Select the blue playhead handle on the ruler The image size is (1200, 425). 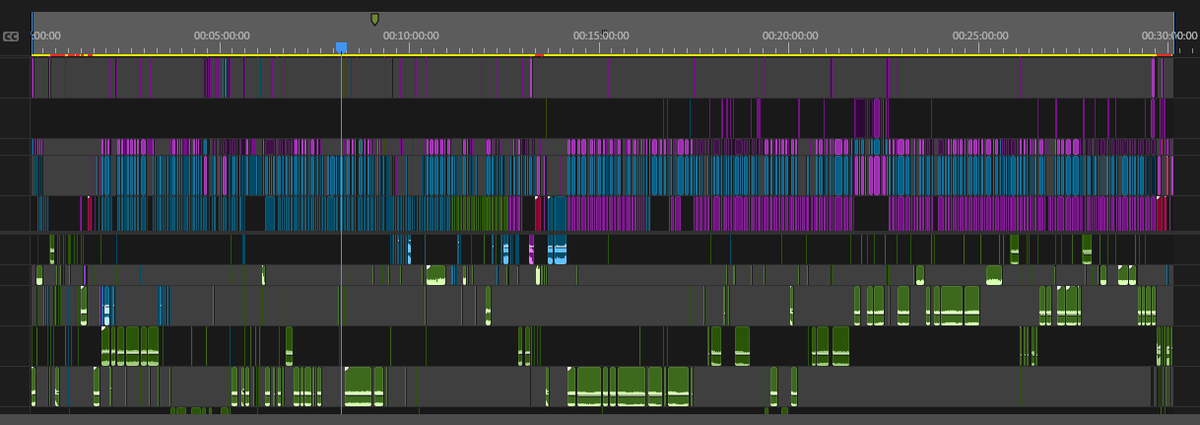click(342, 47)
